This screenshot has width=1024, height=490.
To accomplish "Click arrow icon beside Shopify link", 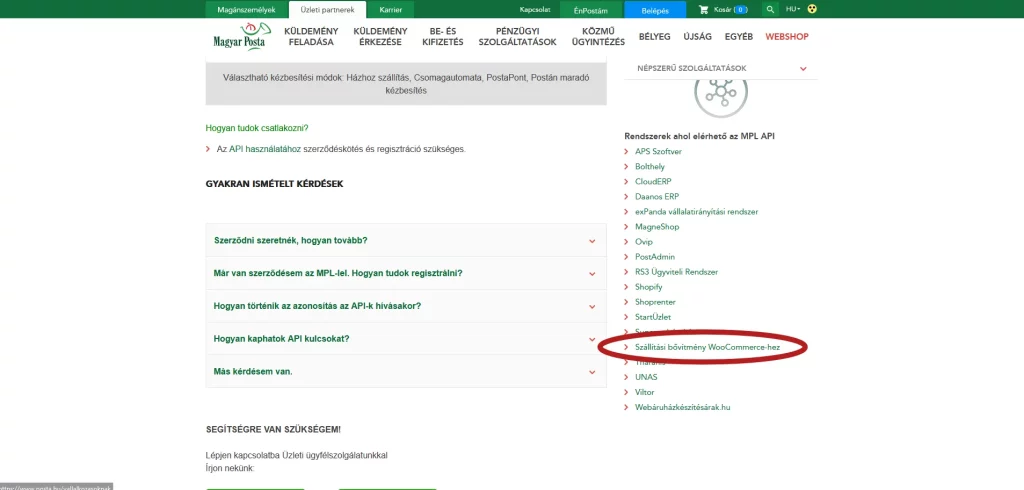I will click(x=627, y=287).
